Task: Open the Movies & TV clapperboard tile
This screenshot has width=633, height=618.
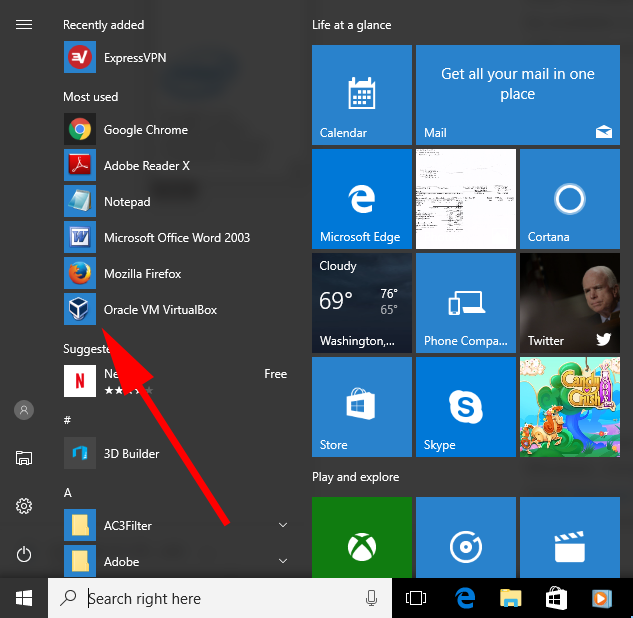Action: 570,537
